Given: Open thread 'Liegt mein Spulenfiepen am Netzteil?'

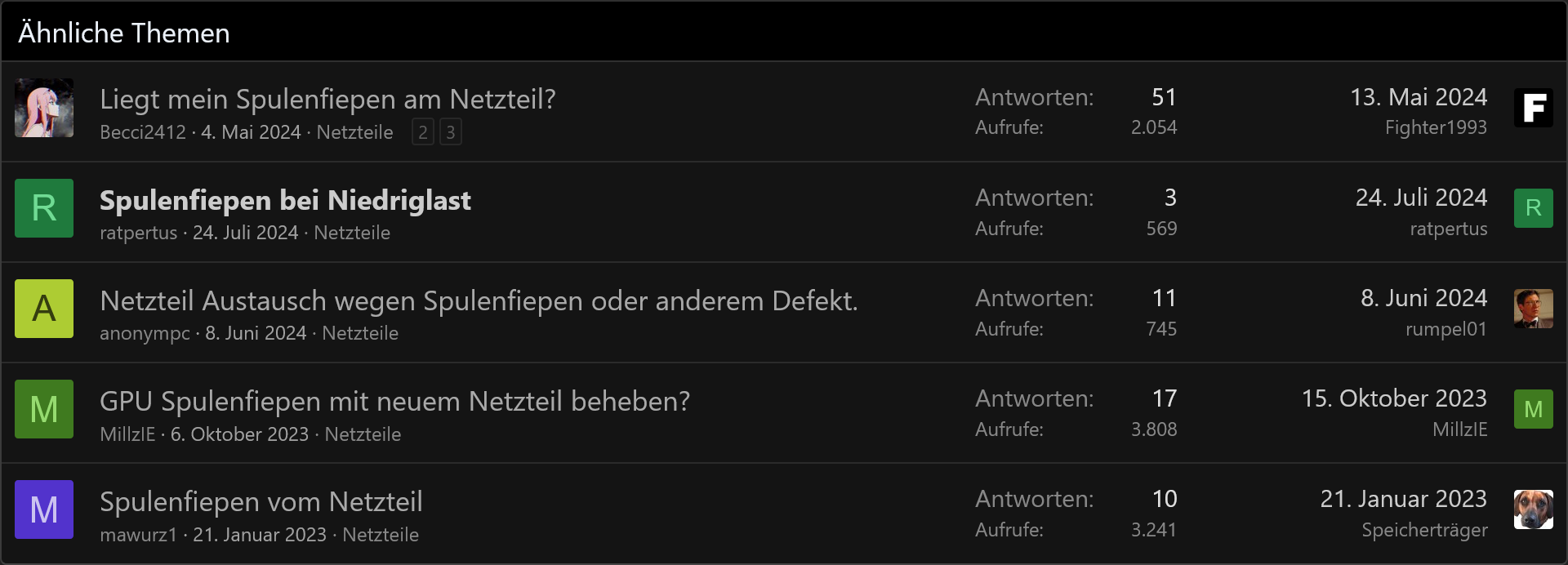Looking at the screenshot, I should 327,100.
